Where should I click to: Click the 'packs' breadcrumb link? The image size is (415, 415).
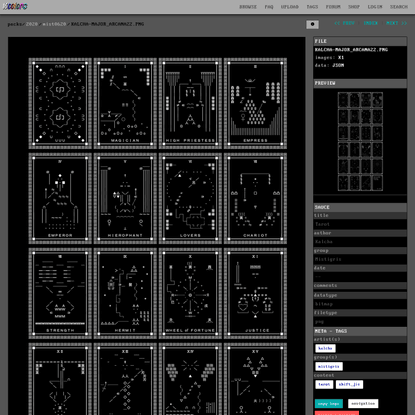pyautogui.click(x=15, y=24)
